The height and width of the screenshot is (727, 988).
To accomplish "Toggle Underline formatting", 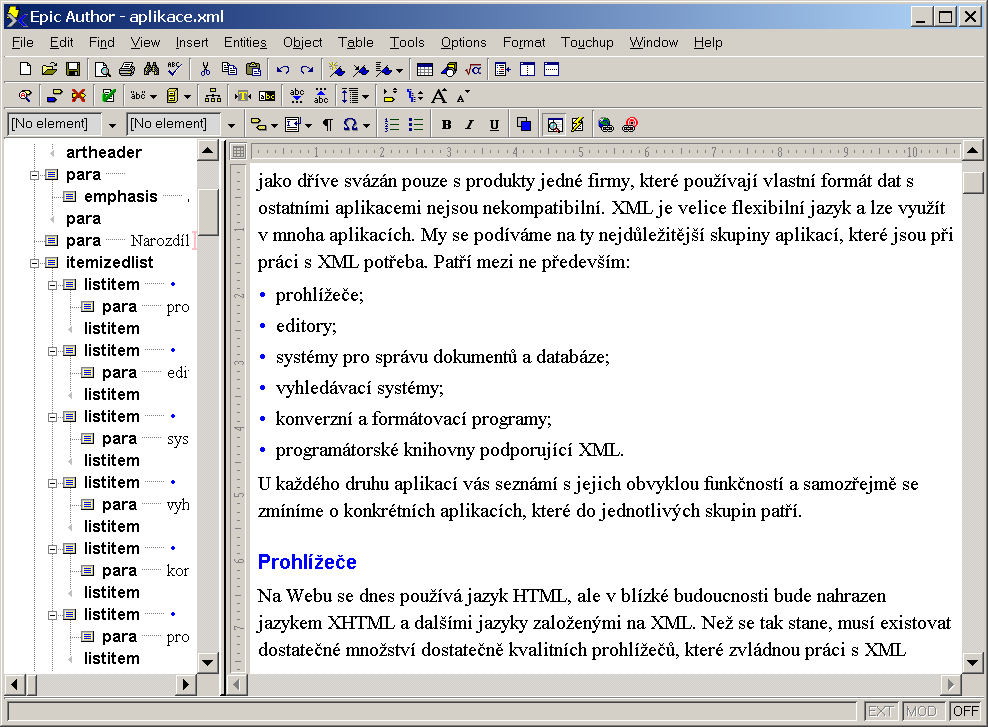I will coord(494,125).
